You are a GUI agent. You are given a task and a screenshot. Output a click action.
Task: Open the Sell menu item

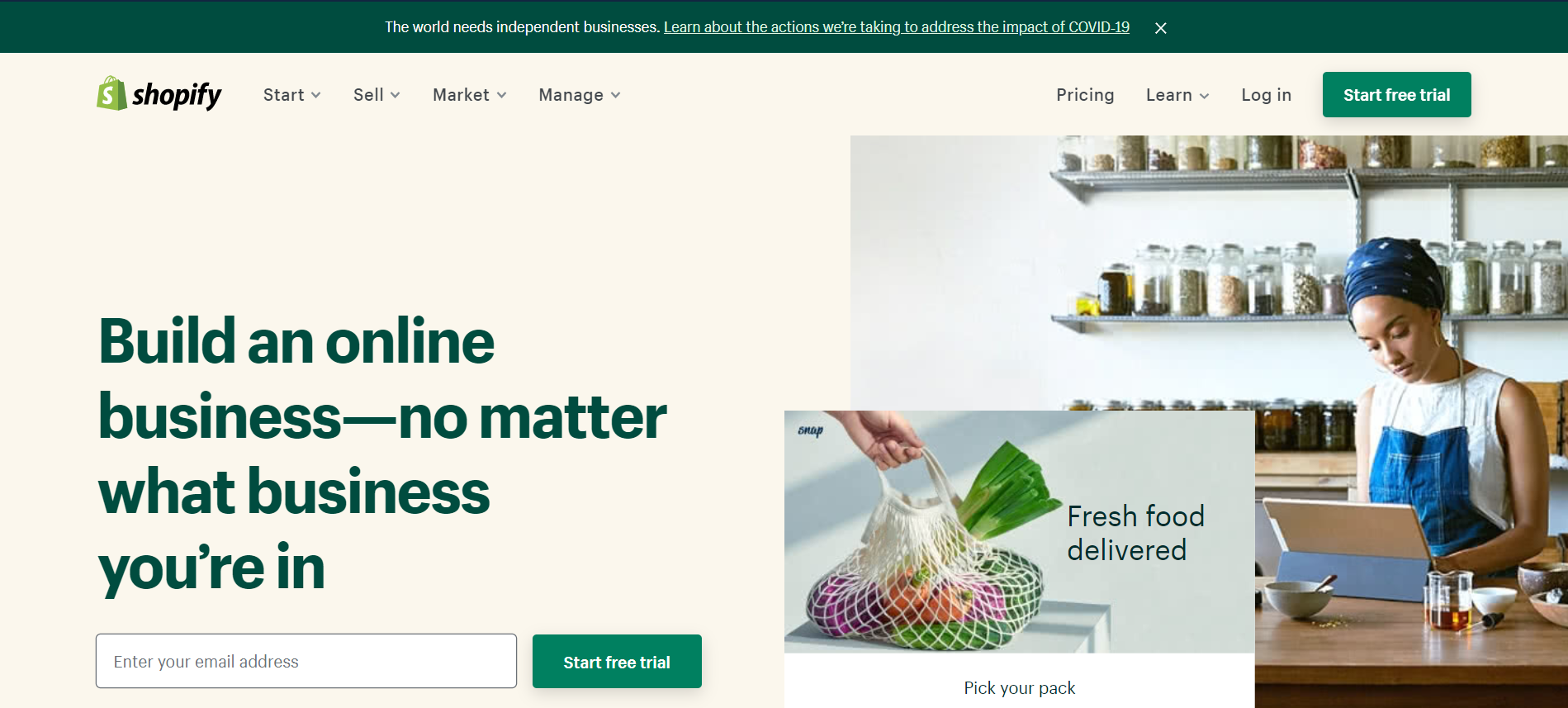point(377,95)
